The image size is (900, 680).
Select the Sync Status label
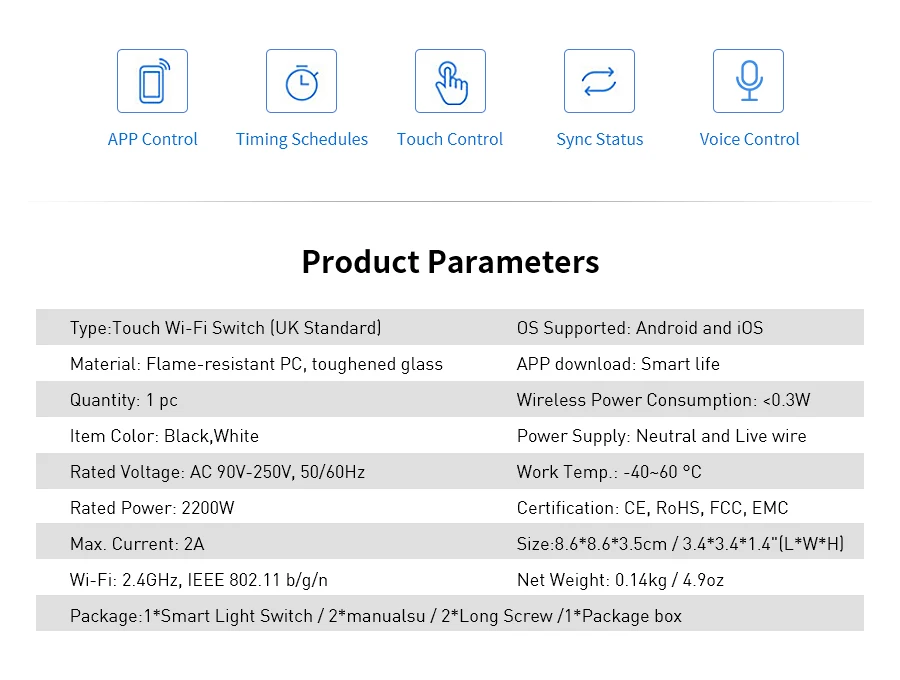tap(600, 139)
